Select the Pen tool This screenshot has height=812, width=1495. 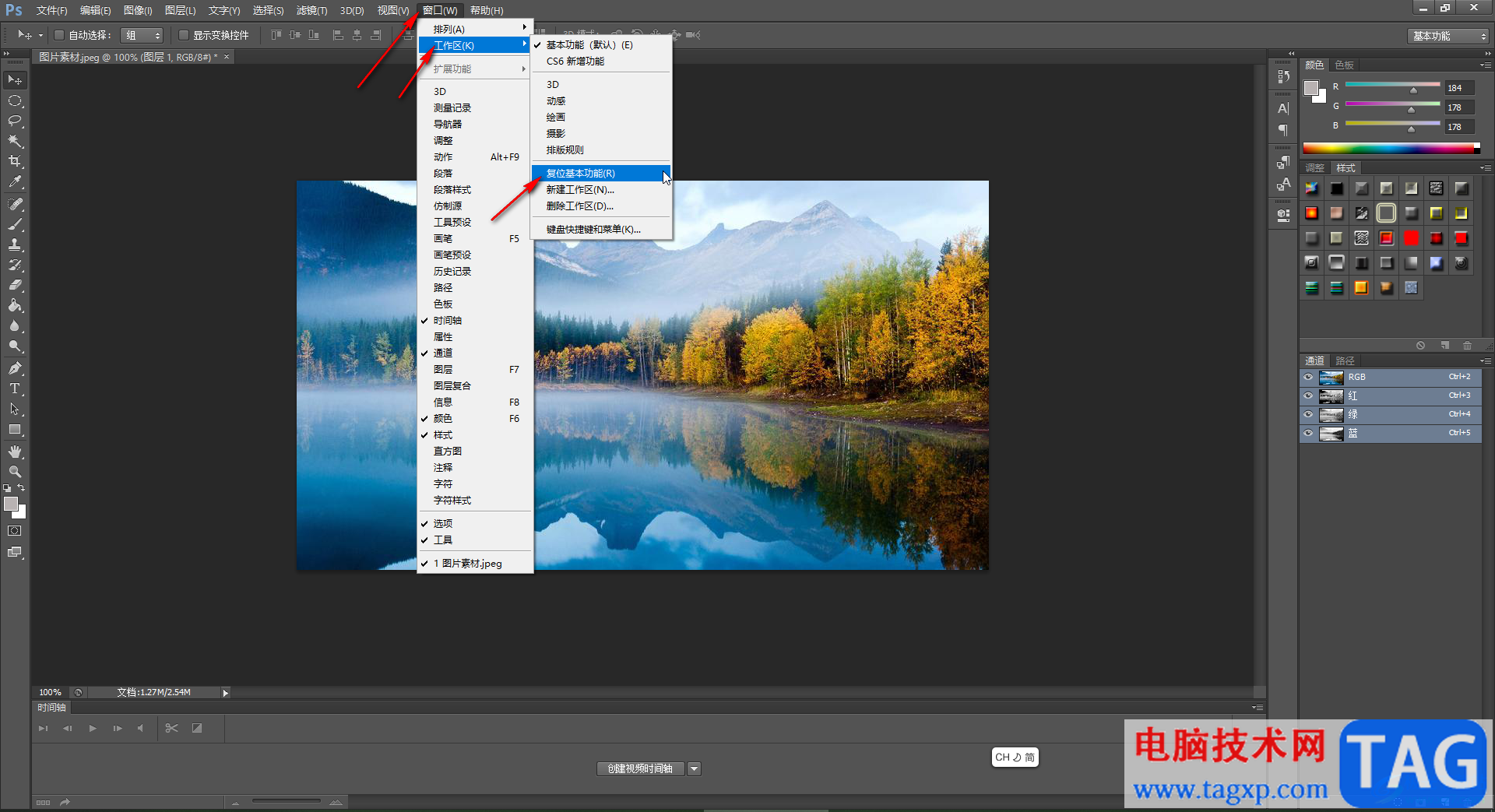point(15,368)
